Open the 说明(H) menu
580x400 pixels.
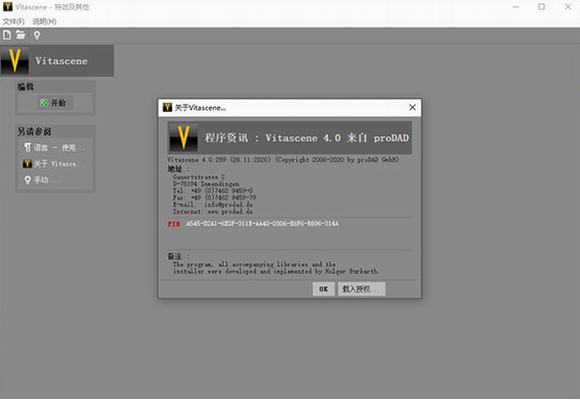[44, 21]
